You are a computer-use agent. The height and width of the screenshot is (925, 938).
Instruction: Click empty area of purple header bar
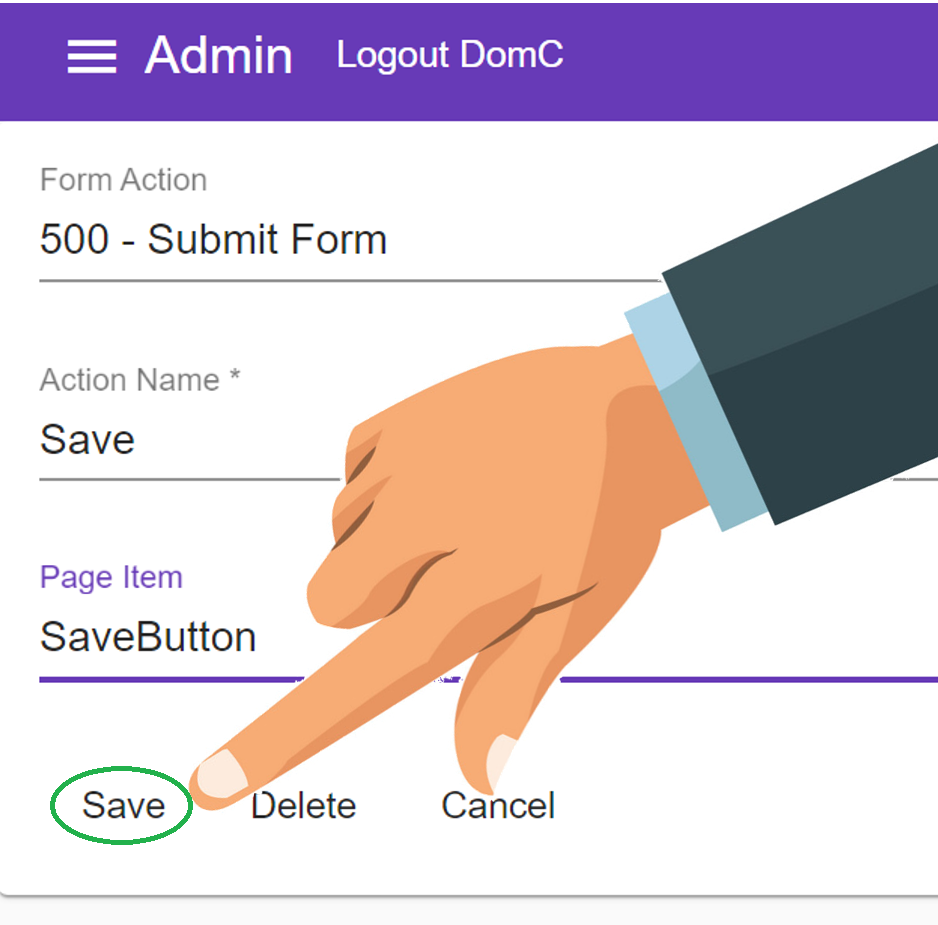tap(748, 60)
